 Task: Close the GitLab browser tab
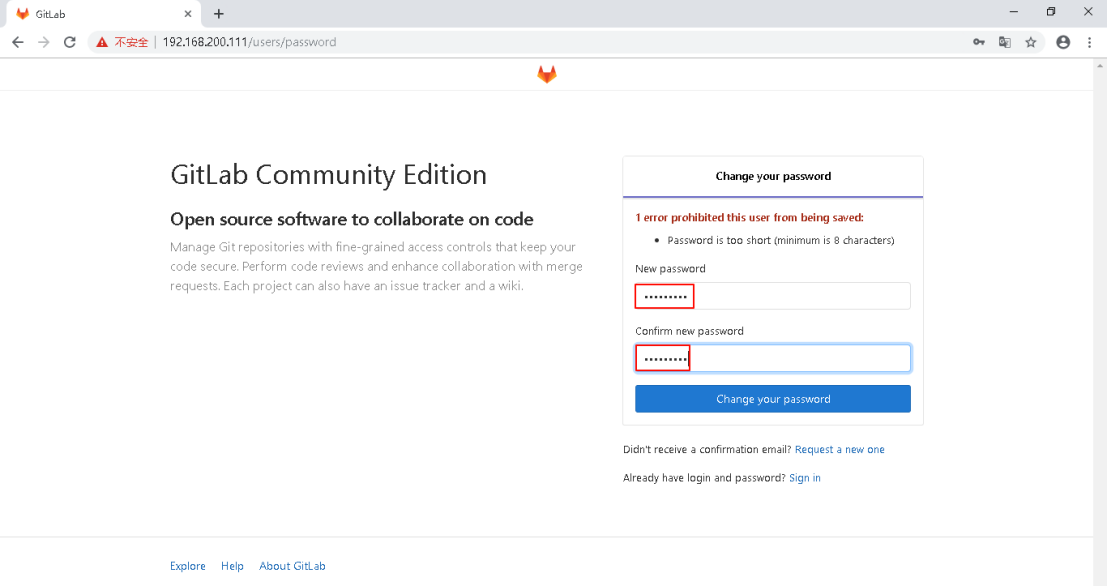click(188, 14)
